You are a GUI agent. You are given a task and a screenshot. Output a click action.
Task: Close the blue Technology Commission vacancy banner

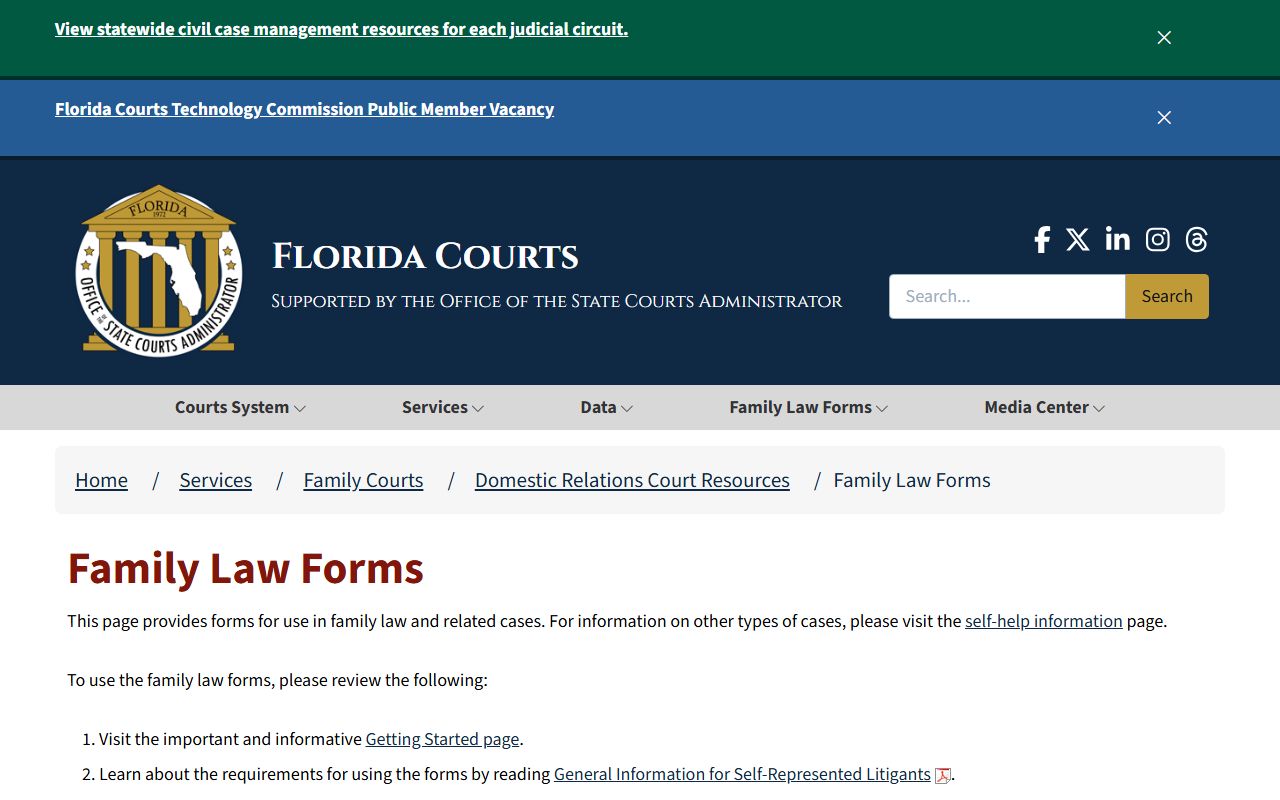tap(1164, 118)
